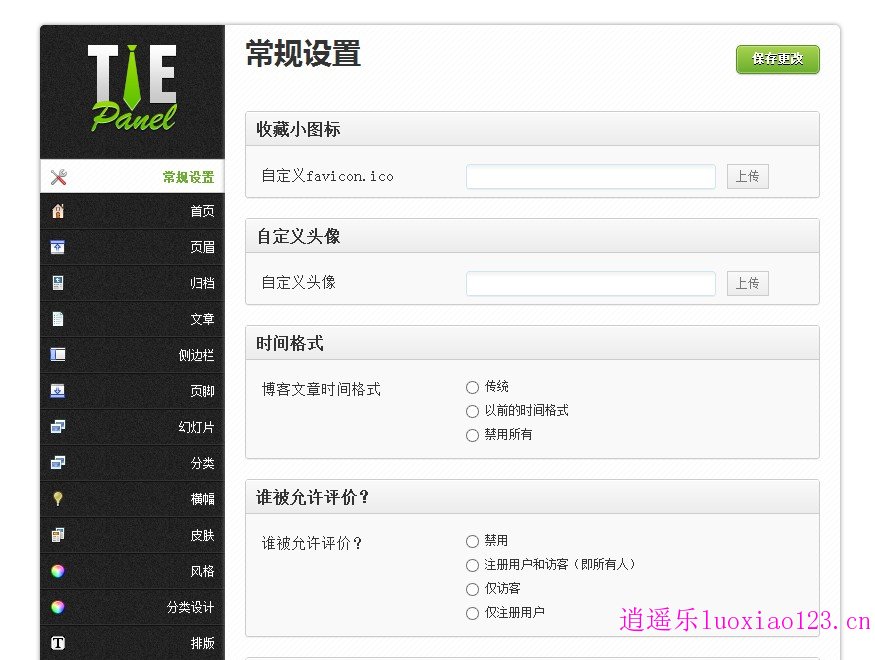The image size is (875, 660).
Task: Click the house icon for 首页
Action: pyautogui.click(x=58, y=211)
